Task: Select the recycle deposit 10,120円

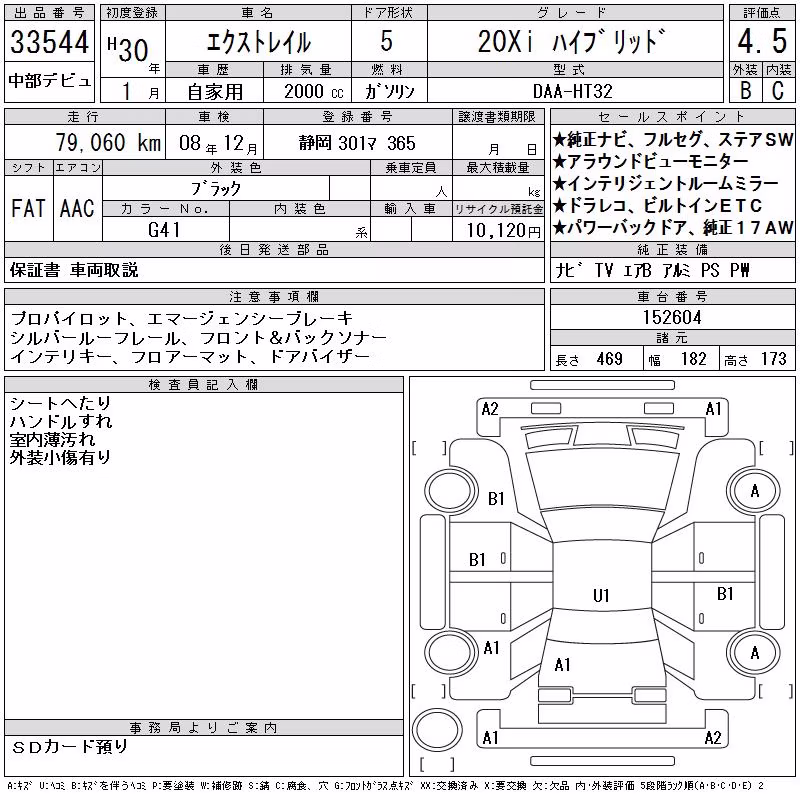Action: [x=504, y=231]
